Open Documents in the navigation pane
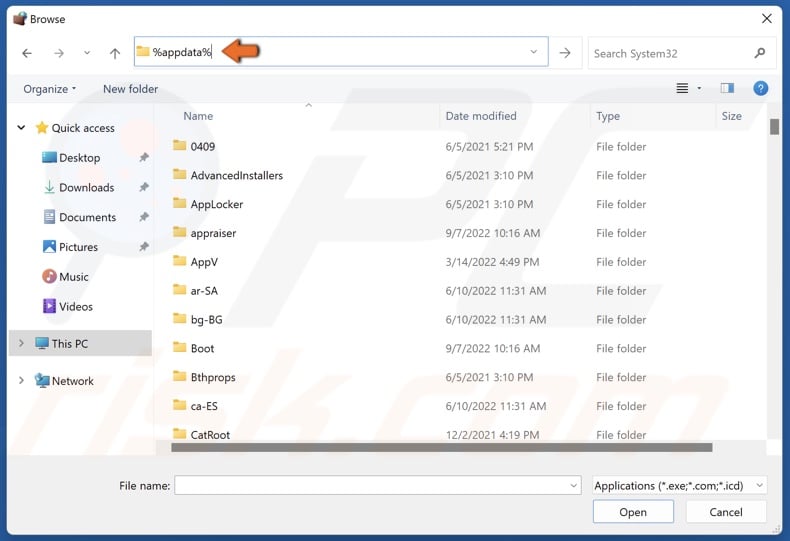 80,217
